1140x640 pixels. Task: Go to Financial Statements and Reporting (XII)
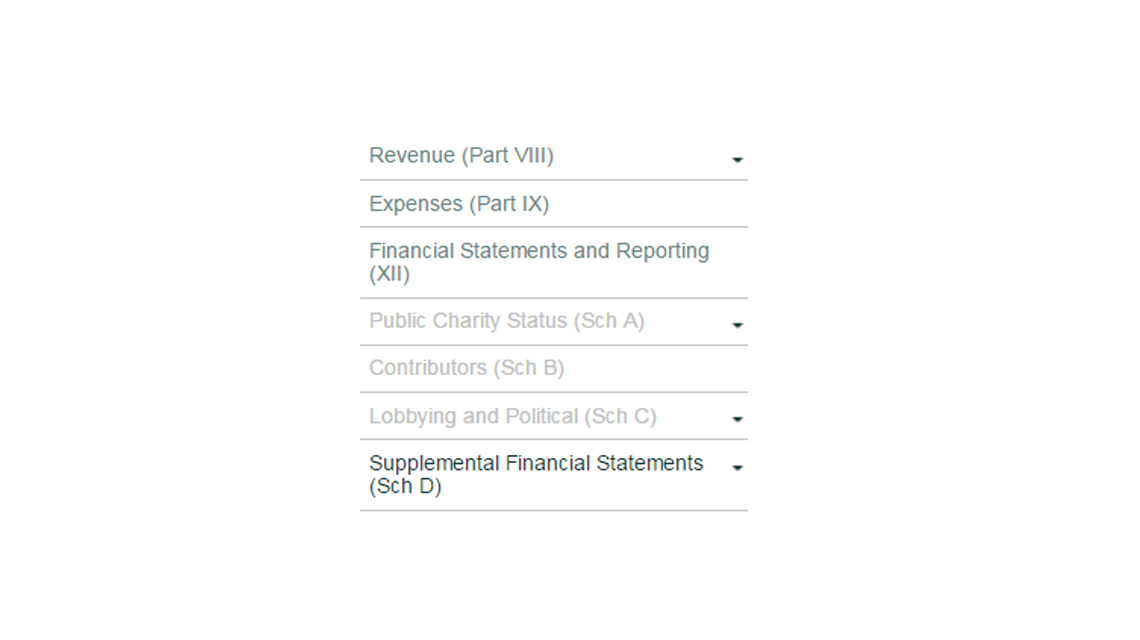539,262
